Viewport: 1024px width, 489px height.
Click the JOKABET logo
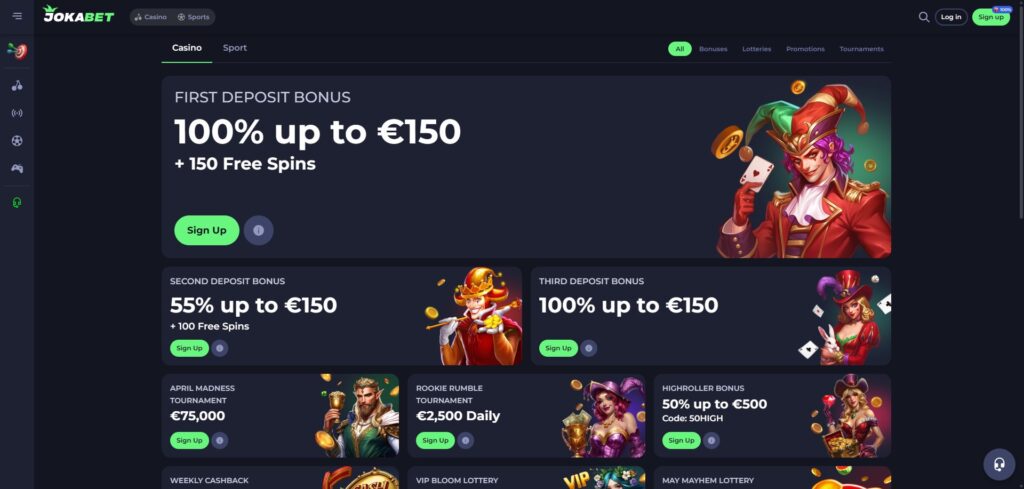[x=78, y=14]
